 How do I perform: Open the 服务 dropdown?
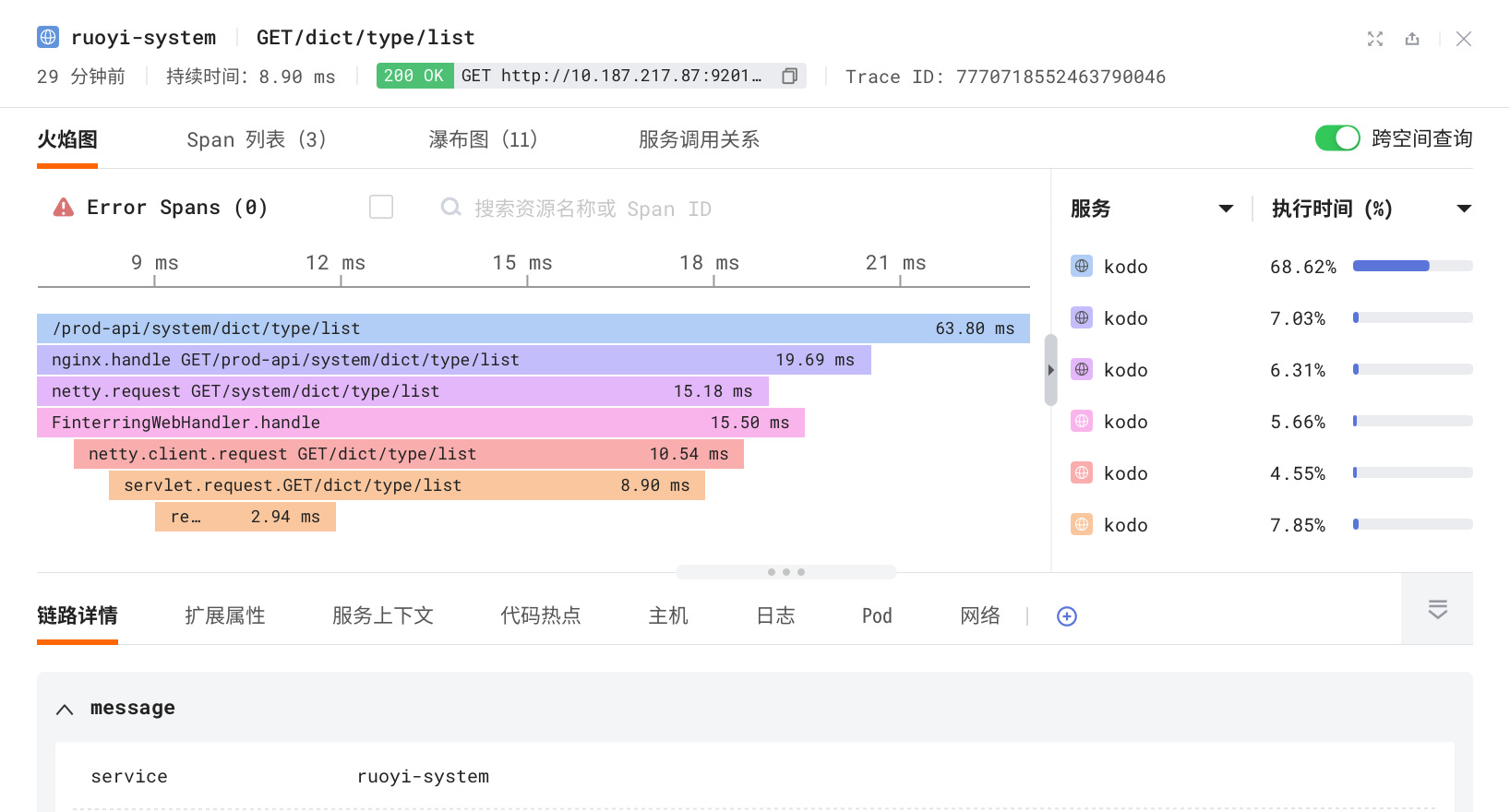tap(1226, 209)
